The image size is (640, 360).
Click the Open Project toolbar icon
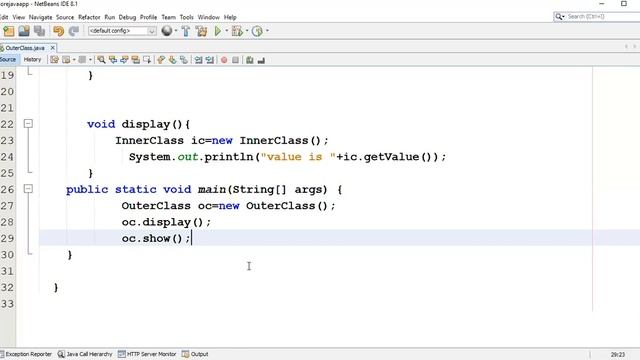tap(24, 31)
